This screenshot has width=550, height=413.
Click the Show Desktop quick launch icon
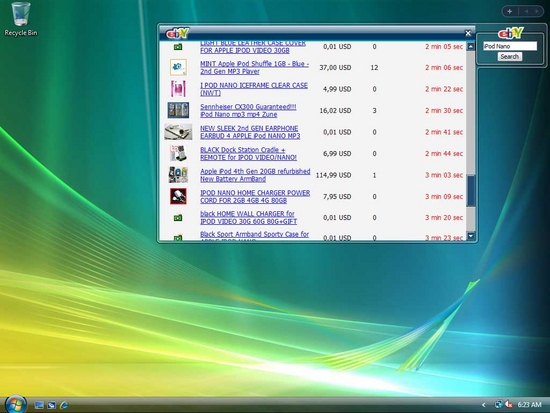point(39,405)
